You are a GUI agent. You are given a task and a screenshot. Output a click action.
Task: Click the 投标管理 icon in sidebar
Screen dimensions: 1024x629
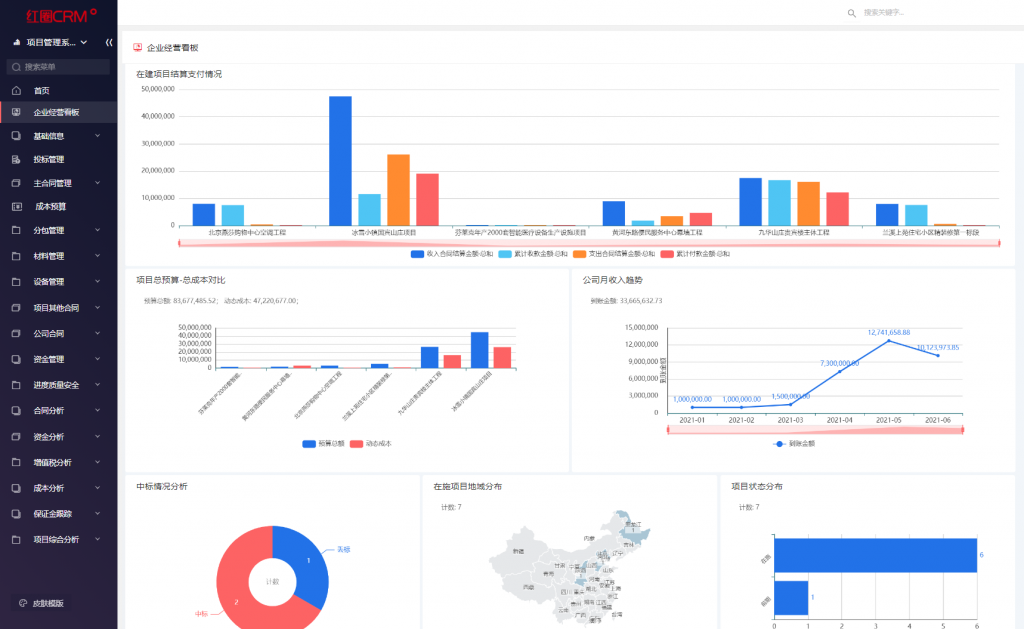pyautogui.click(x=16, y=159)
